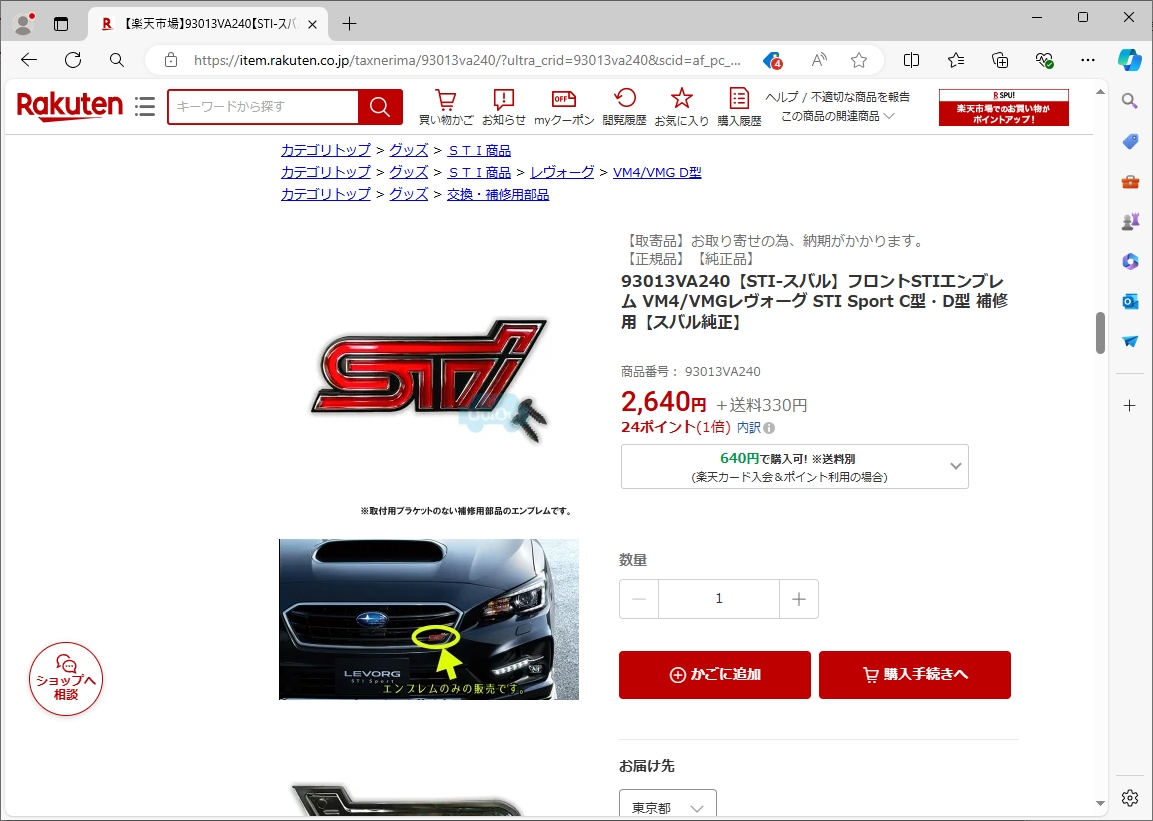The image size is (1153, 821).
Task: Open a new browser tab
Action: (x=349, y=24)
